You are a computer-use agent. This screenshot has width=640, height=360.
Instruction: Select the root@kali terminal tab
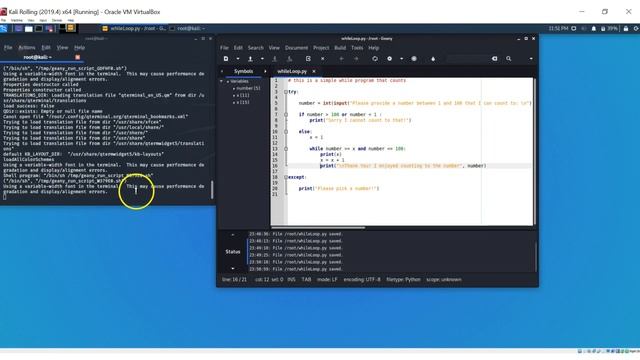[x=38, y=57]
